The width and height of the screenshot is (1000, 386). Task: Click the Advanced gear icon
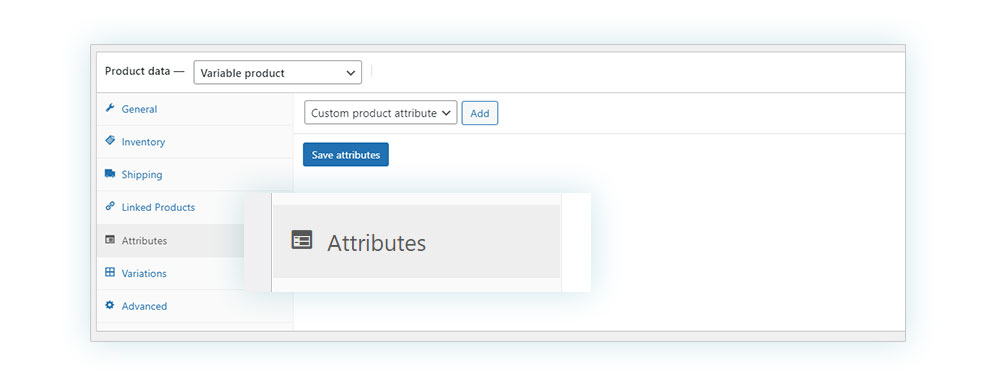click(x=110, y=306)
